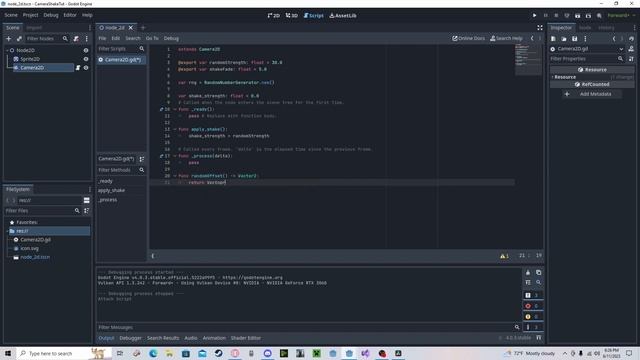Viewport: 640px width, 360px height.
Task: Toggle distraction-free mode icon
Action: pos(540,28)
